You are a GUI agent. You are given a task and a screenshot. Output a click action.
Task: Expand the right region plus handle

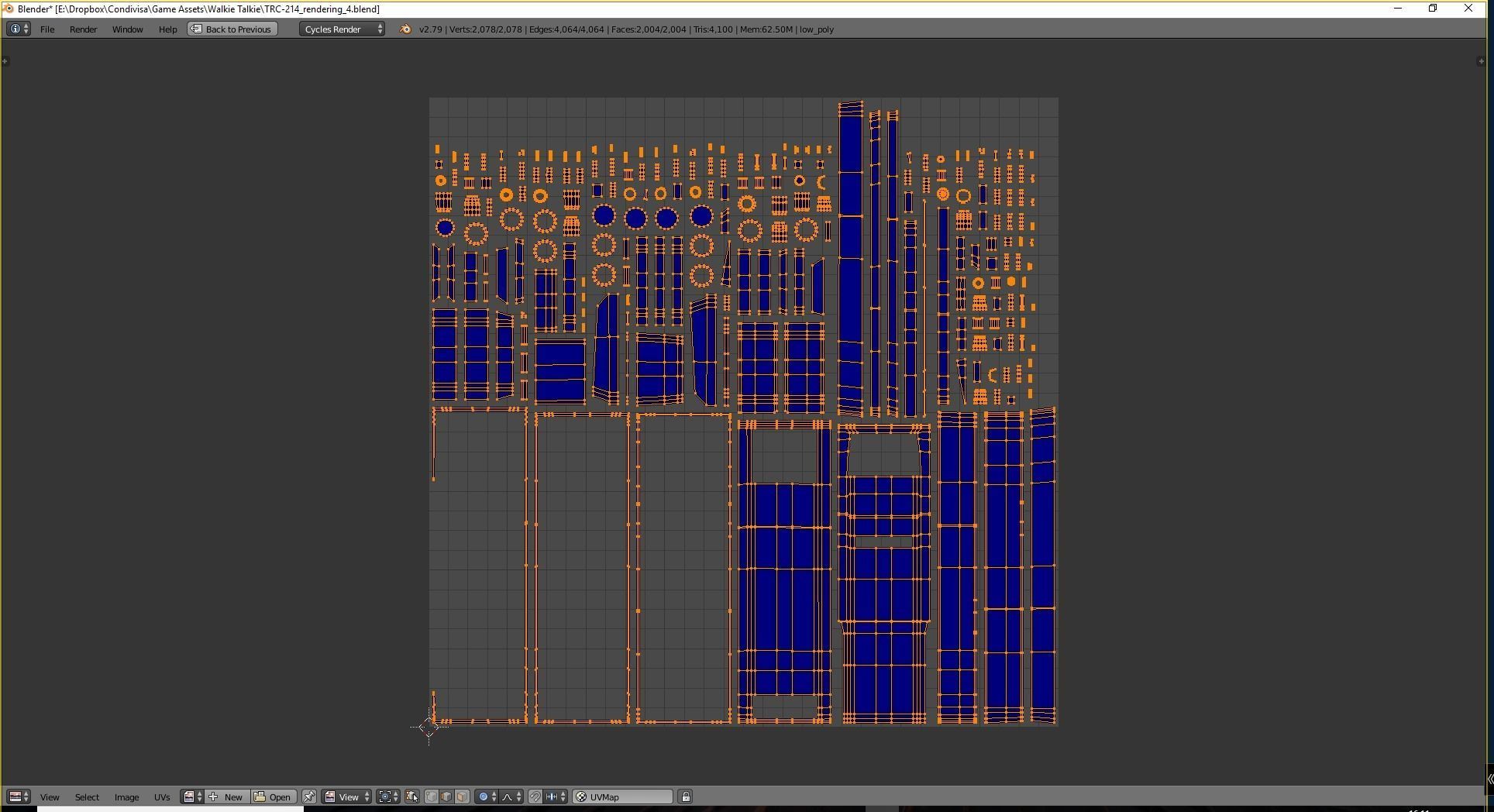pyautogui.click(x=1482, y=61)
